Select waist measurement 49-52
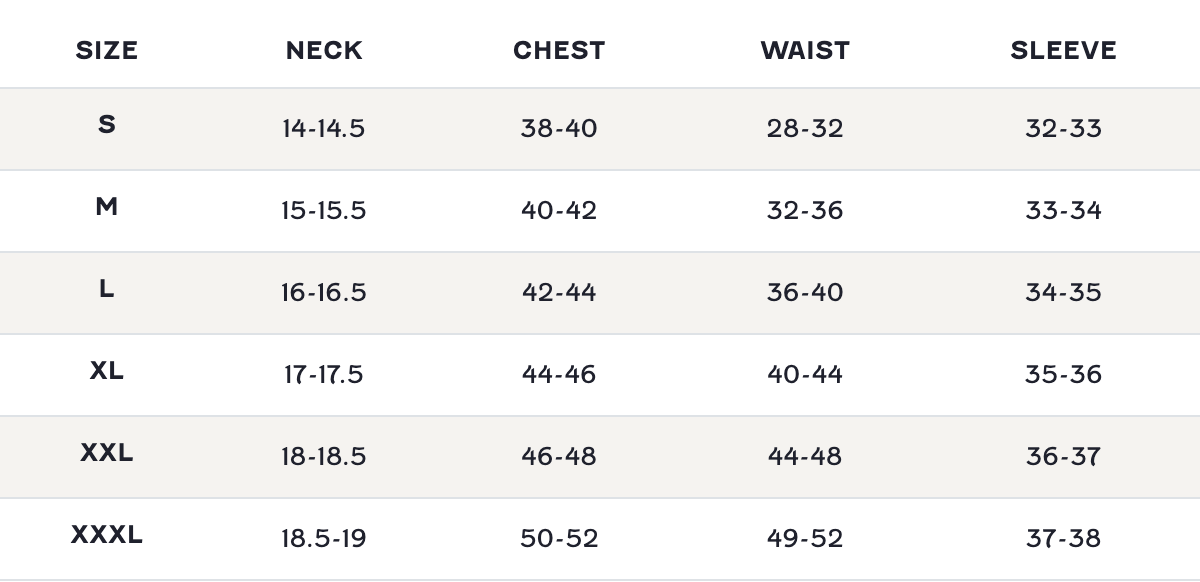Screen dimensions: 1200x582 pos(805,539)
